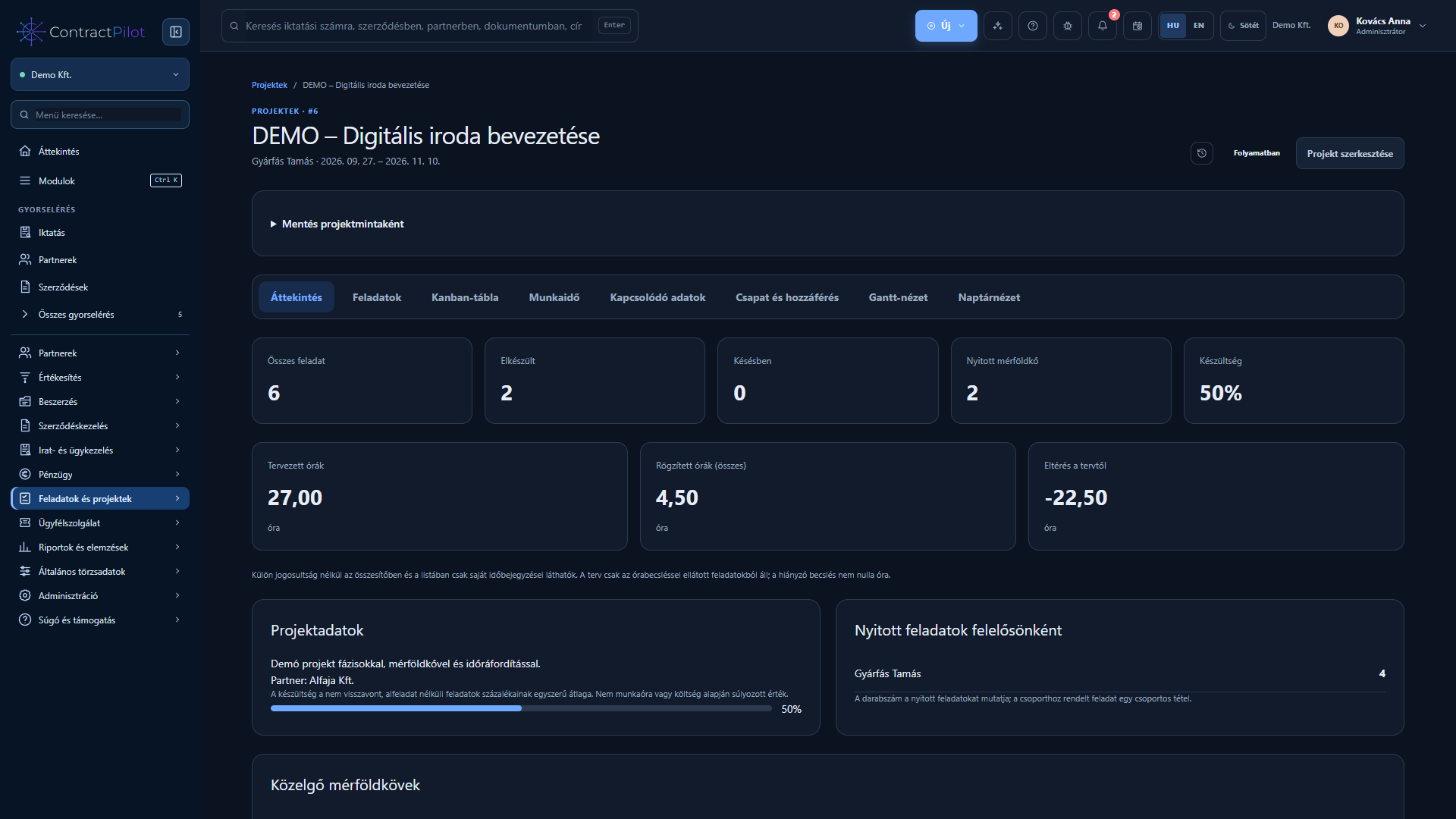Open notifications bell icon

(1103, 26)
